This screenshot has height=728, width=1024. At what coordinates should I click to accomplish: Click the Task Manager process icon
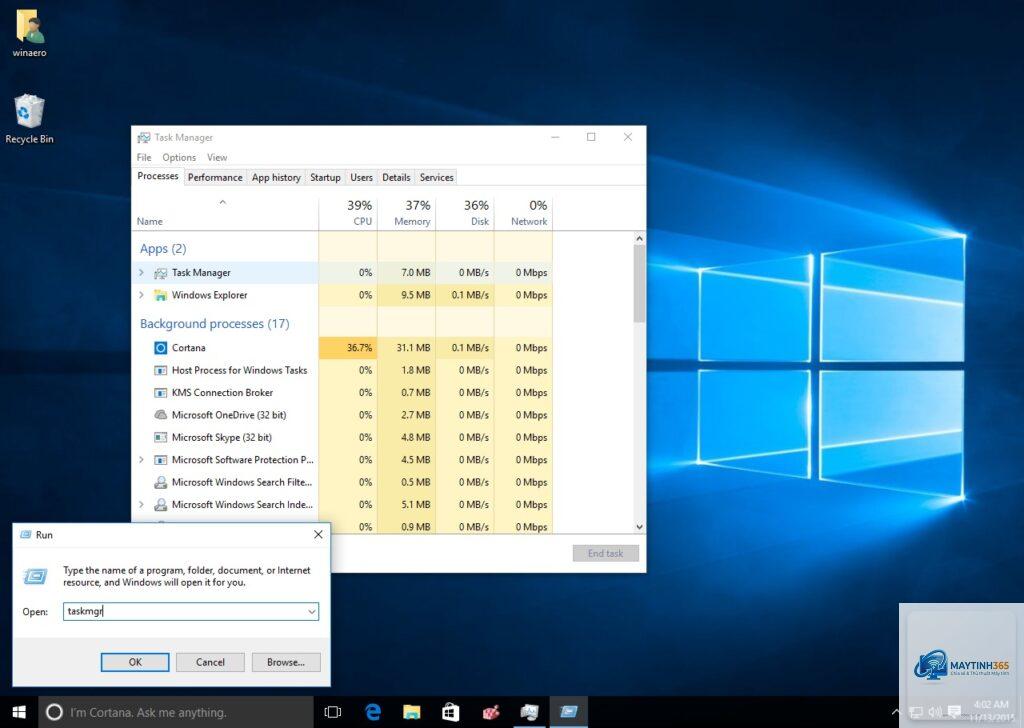tap(160, 273)
